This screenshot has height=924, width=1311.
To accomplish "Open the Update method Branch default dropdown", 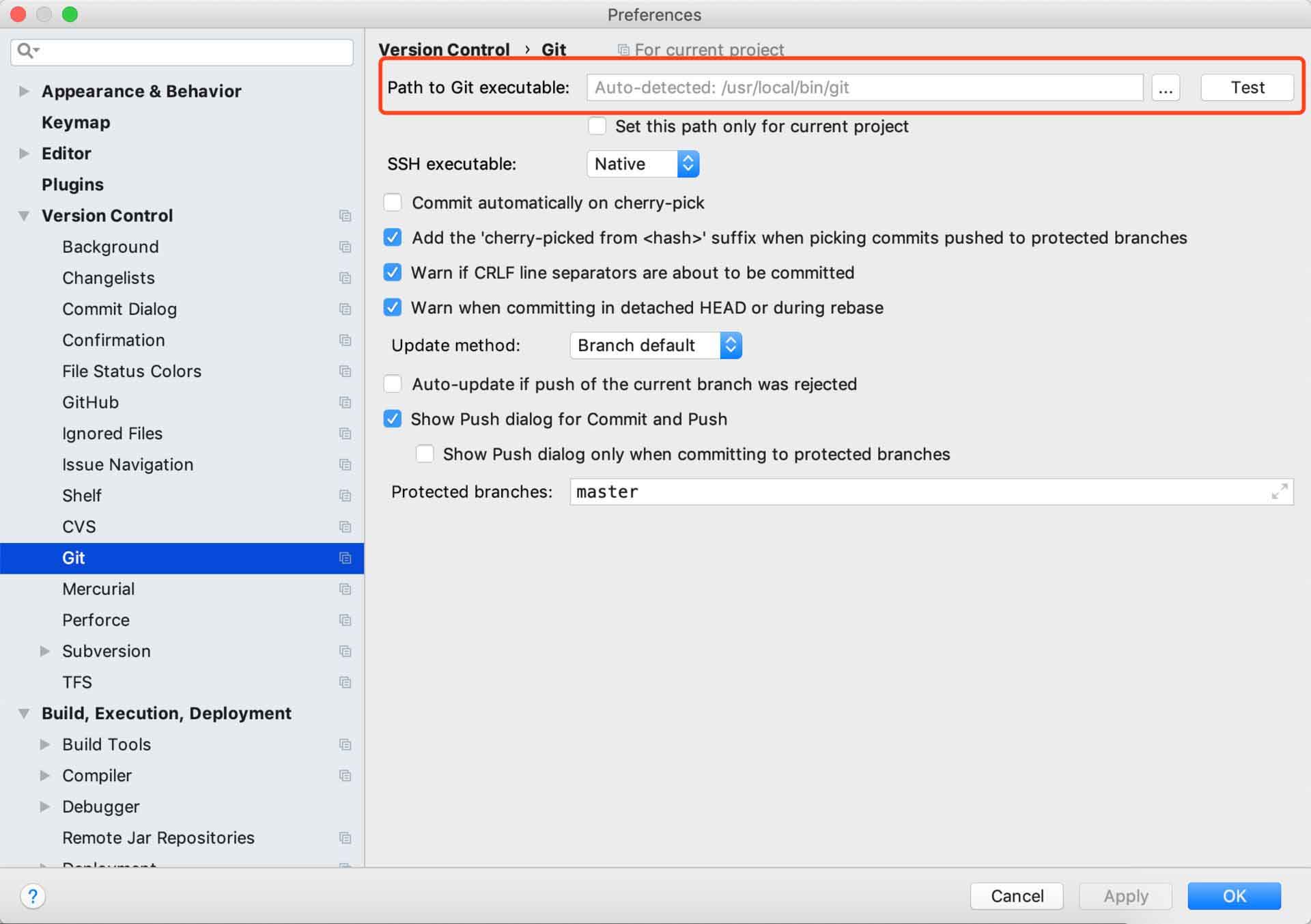I will coord(655,346).
